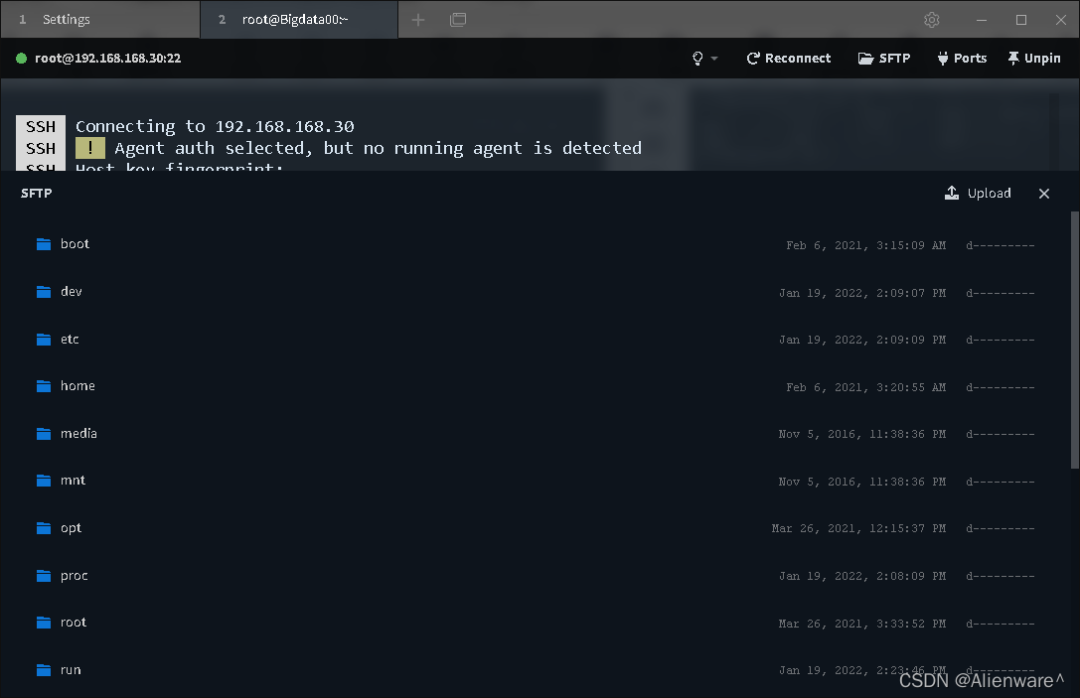Click the new tab plus icon
The width and height of the screenshot is (1080, 698).
[x=418, y=20]
